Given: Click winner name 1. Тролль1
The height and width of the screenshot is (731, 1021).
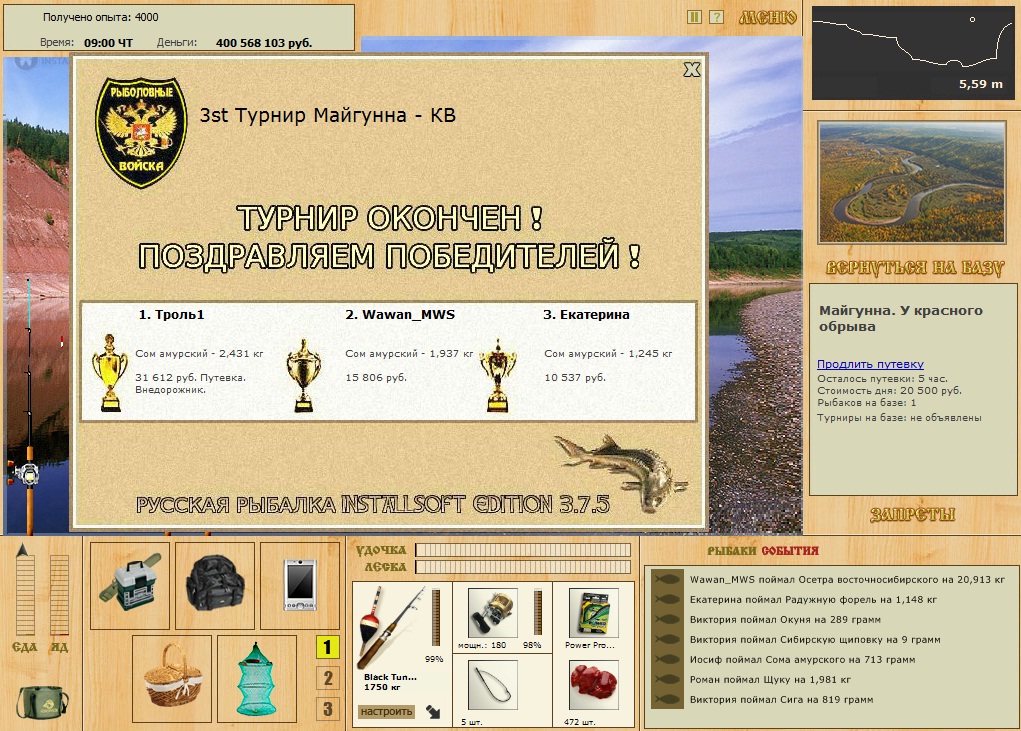Looking at the screenshot, I should (171, 314).
